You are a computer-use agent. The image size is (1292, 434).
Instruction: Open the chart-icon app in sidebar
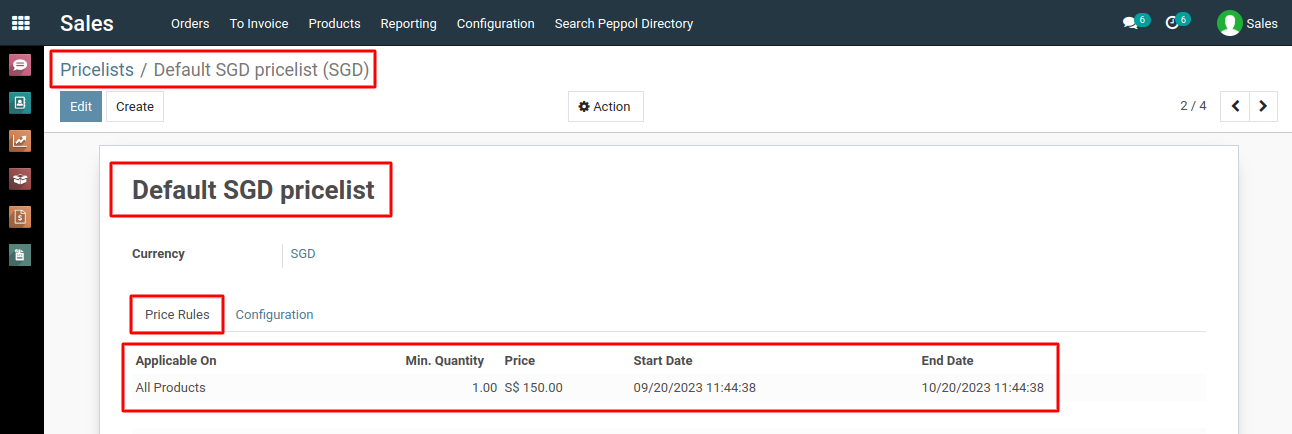click(20, 141)
